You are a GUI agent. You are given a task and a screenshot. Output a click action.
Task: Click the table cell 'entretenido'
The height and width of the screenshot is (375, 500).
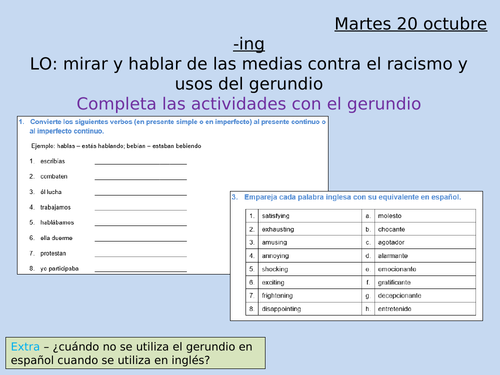click(425, 309)
